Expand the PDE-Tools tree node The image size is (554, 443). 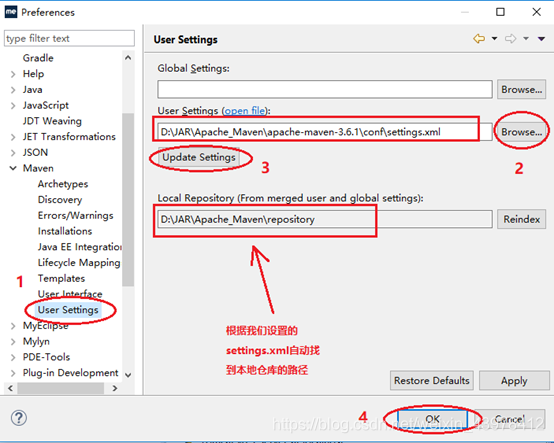(13, 357)
